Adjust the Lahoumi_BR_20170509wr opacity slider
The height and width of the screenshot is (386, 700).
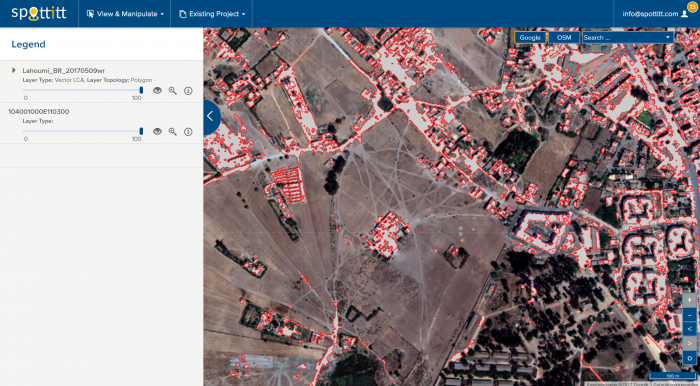82,90
